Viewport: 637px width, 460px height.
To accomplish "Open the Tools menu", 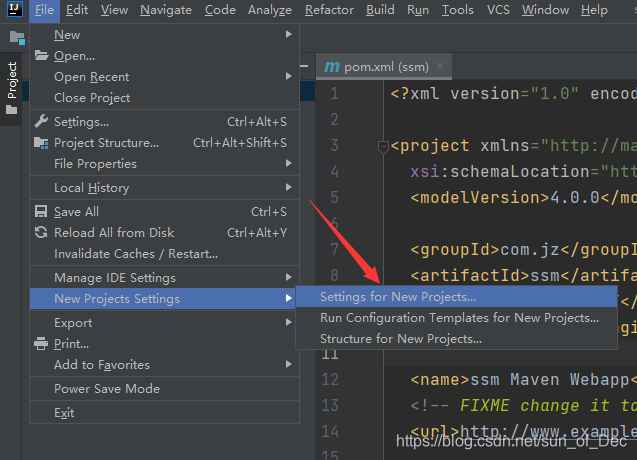I will [x=458, y=10].
